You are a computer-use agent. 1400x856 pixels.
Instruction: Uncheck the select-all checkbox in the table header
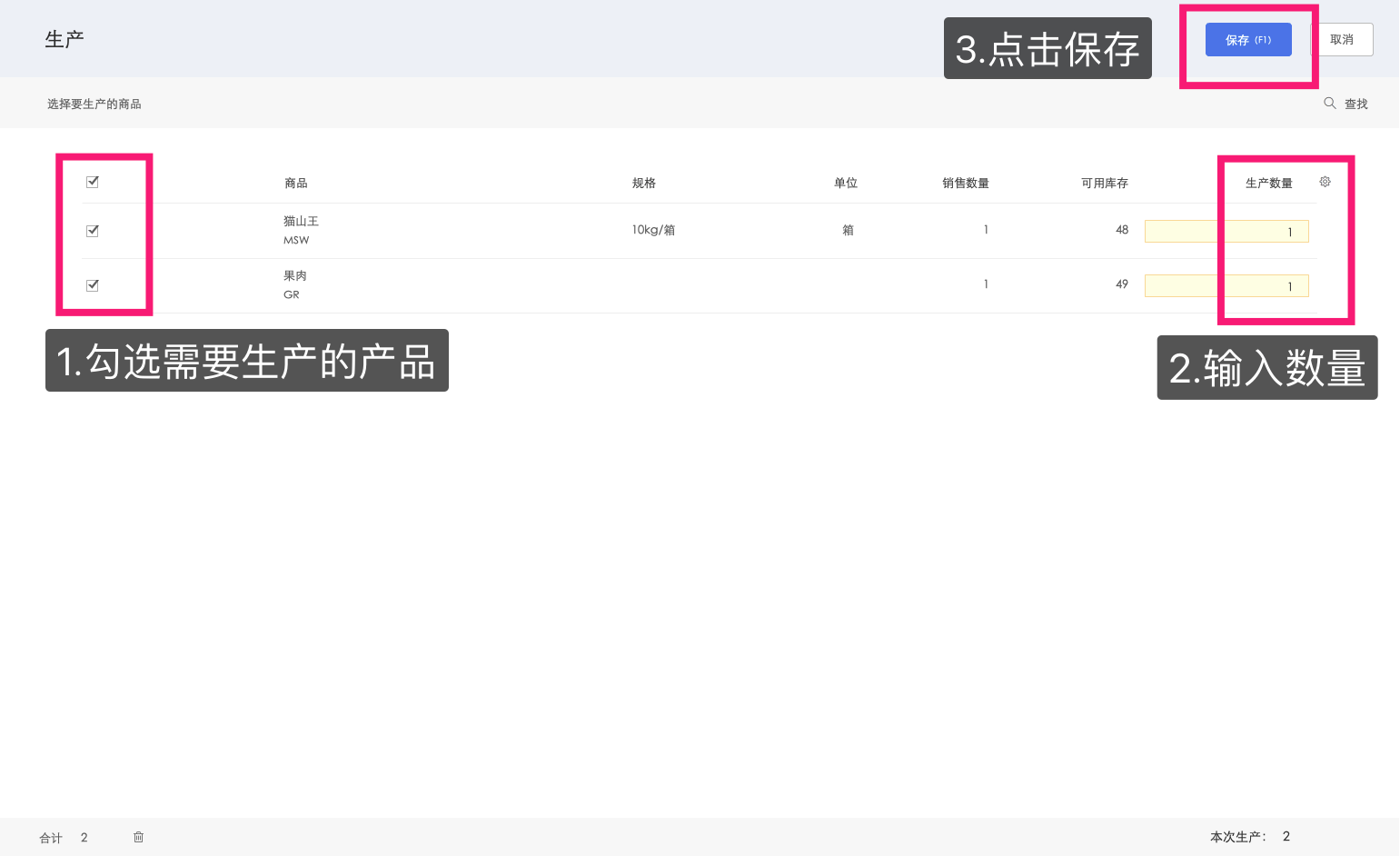[92, 181]
